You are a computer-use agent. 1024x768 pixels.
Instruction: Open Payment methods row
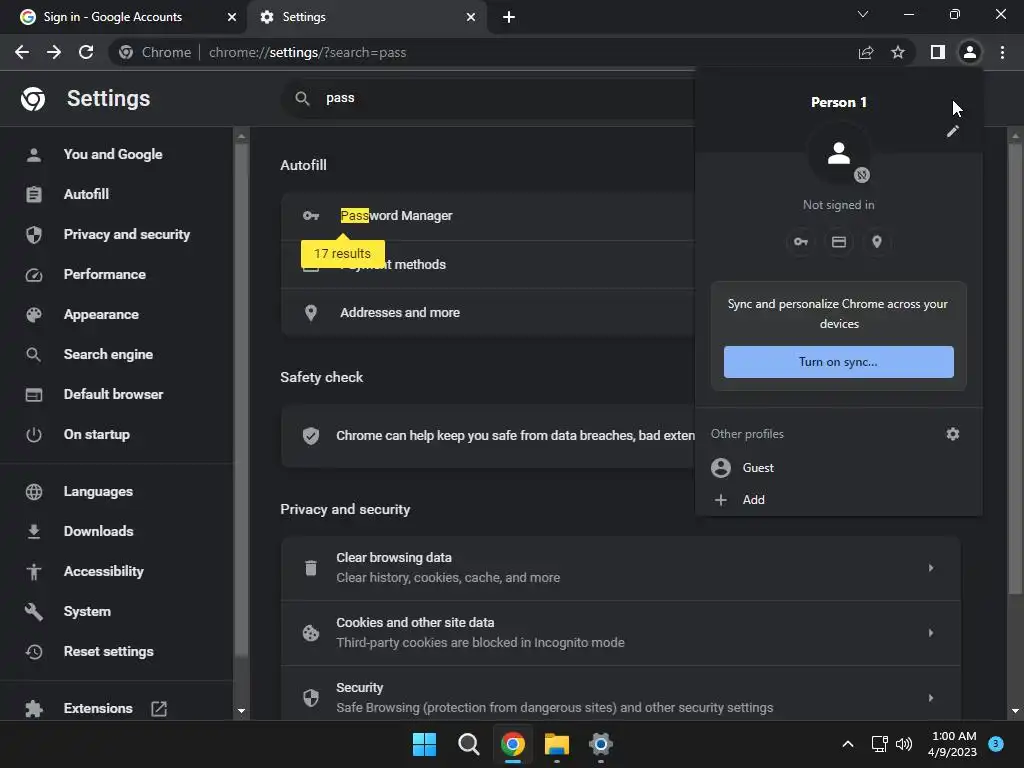[488, 264]
